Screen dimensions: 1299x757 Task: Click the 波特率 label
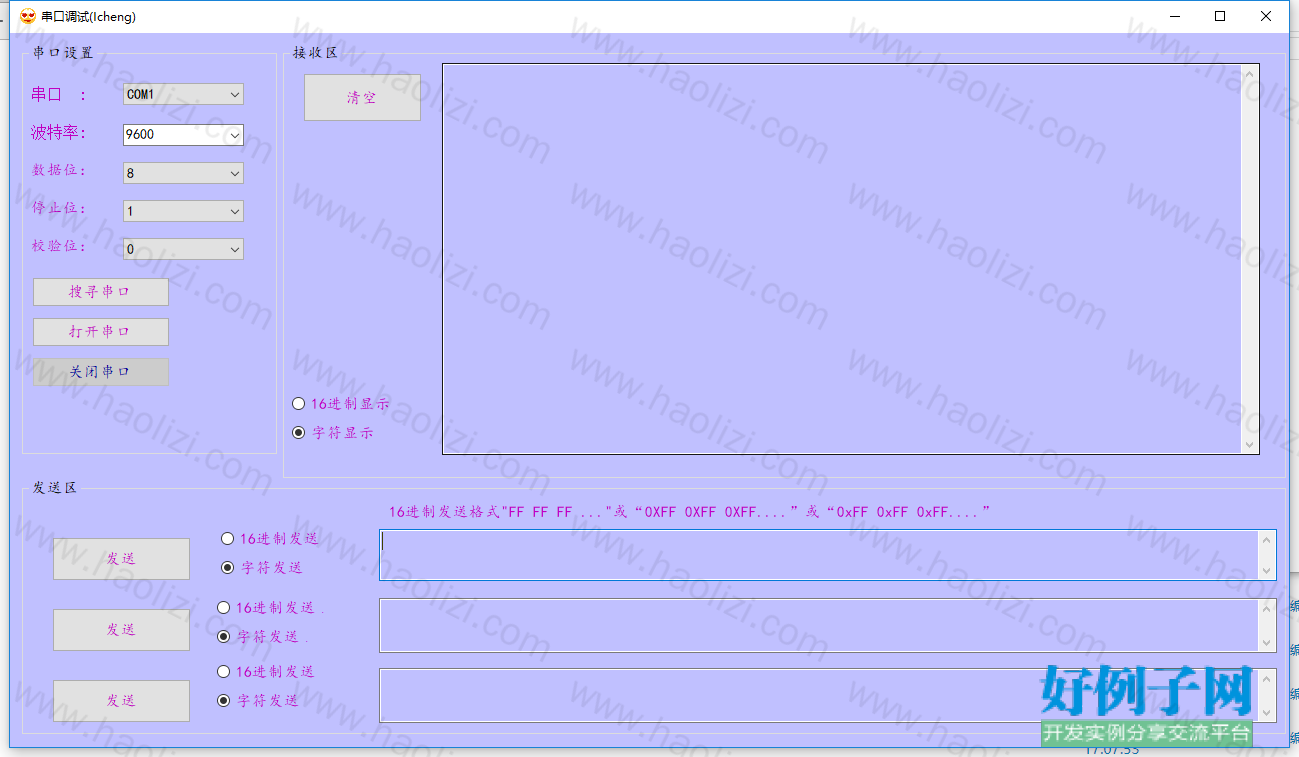click(59, 133)
